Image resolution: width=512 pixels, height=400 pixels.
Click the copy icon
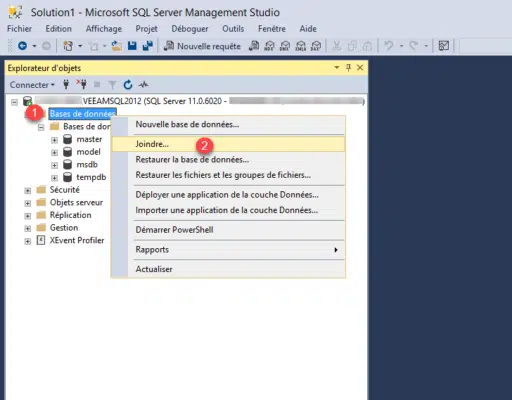[x=352, y=46]
